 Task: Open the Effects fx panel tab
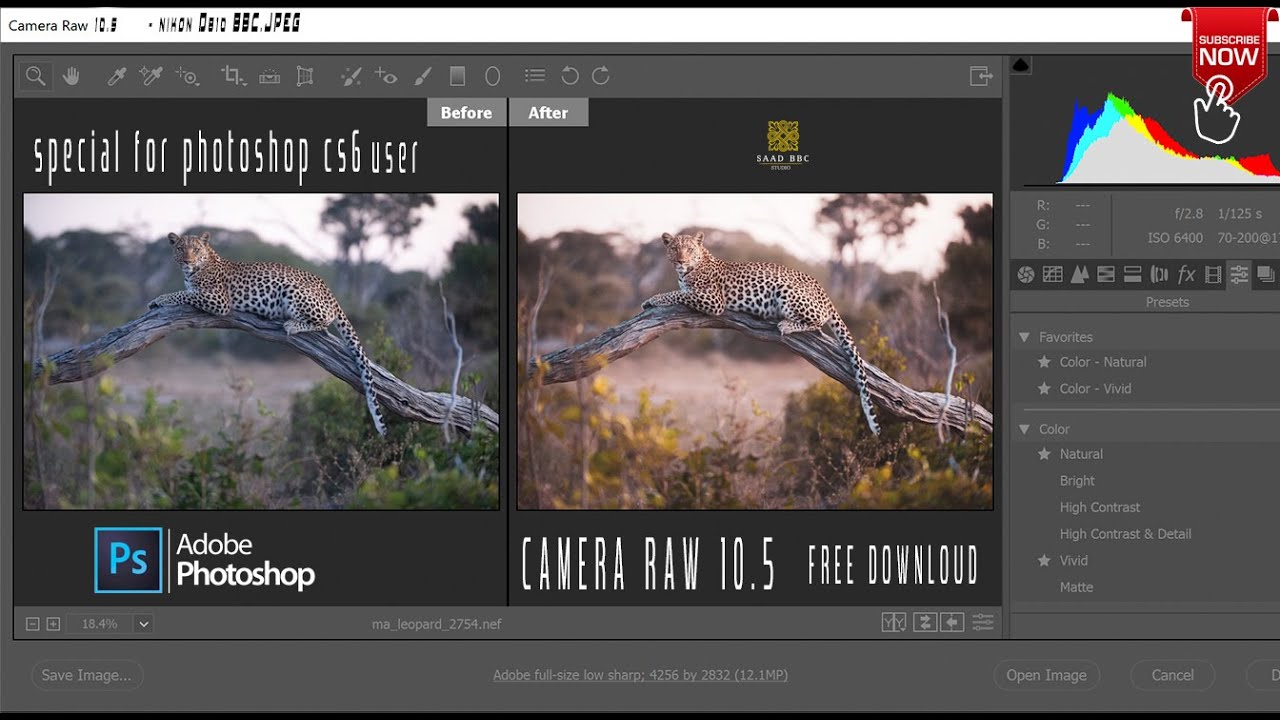1187,274
